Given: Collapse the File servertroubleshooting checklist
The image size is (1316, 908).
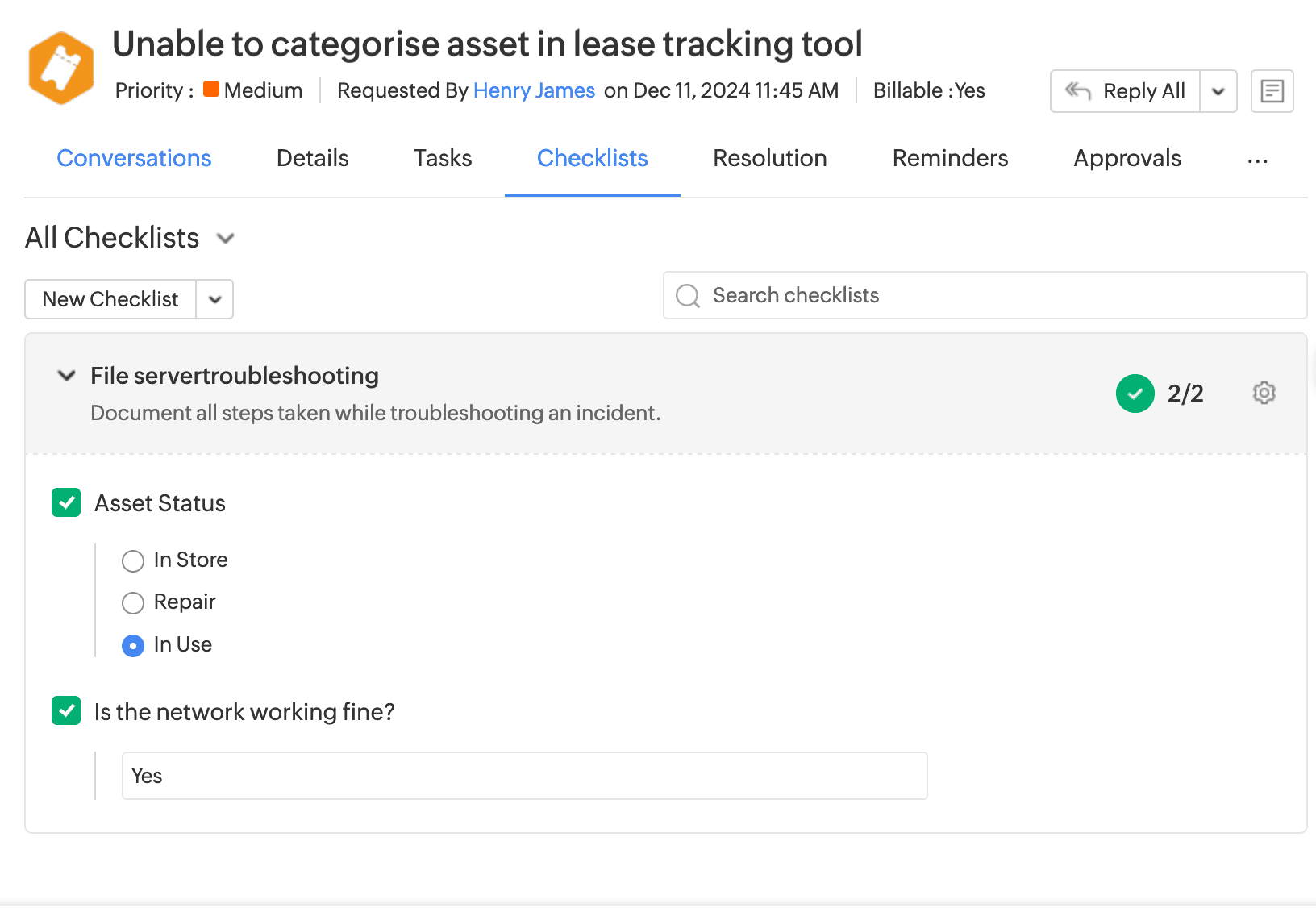Looking at the screenshot, I should pyautogui.click(x=67, y=376).
